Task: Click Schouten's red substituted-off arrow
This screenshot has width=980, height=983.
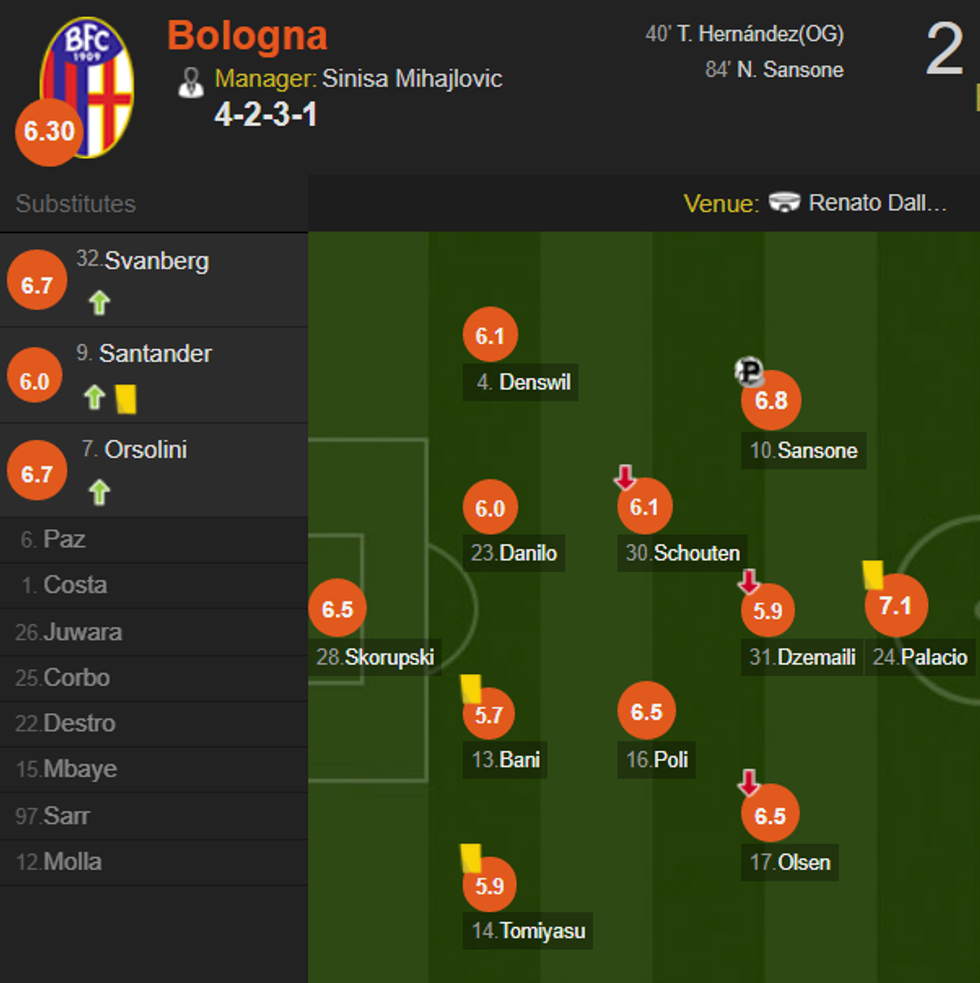Action: [x=625, y=477]
